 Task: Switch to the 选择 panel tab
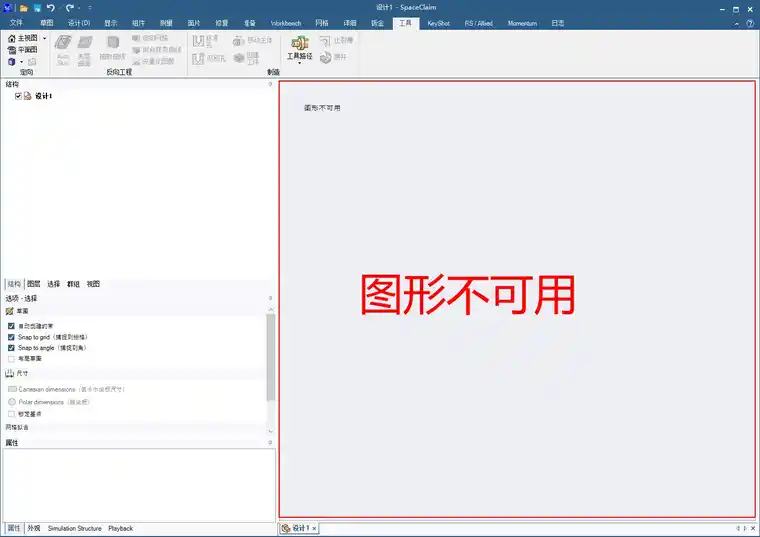click(x=54, y=284)
